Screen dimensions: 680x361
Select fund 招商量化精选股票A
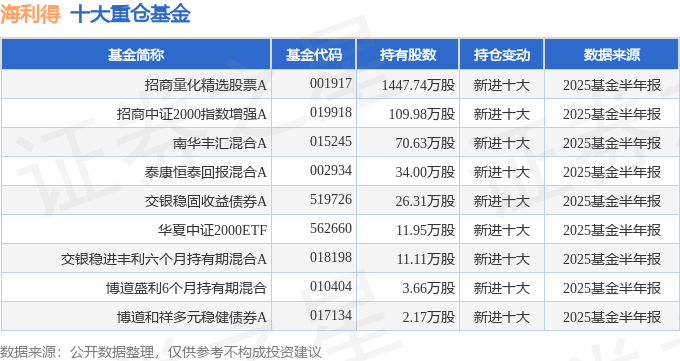pos(206,85)
